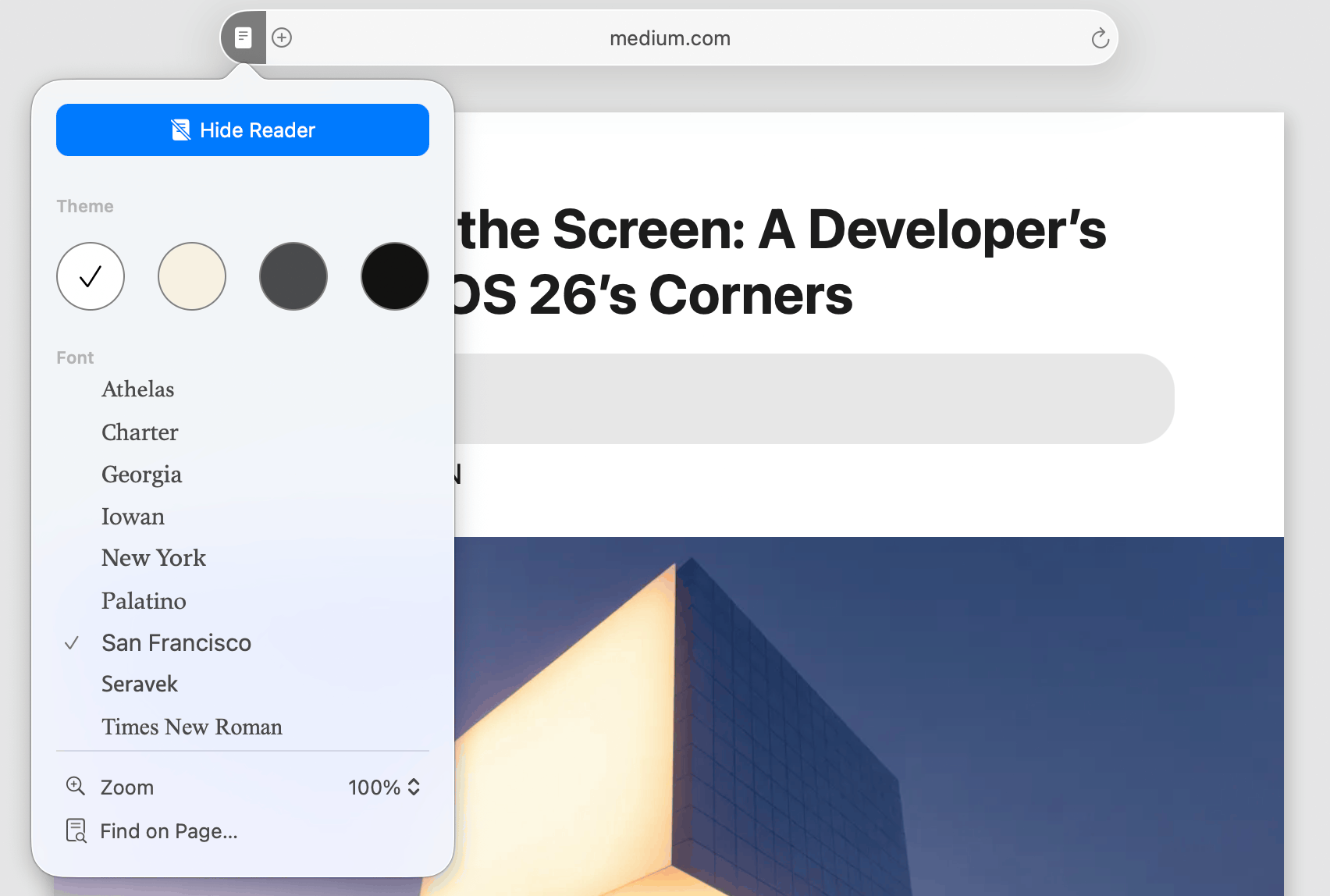Click the San Francisco font checkmark
The height and width of the screenshot is (896, 1330).
pos(72,643)
